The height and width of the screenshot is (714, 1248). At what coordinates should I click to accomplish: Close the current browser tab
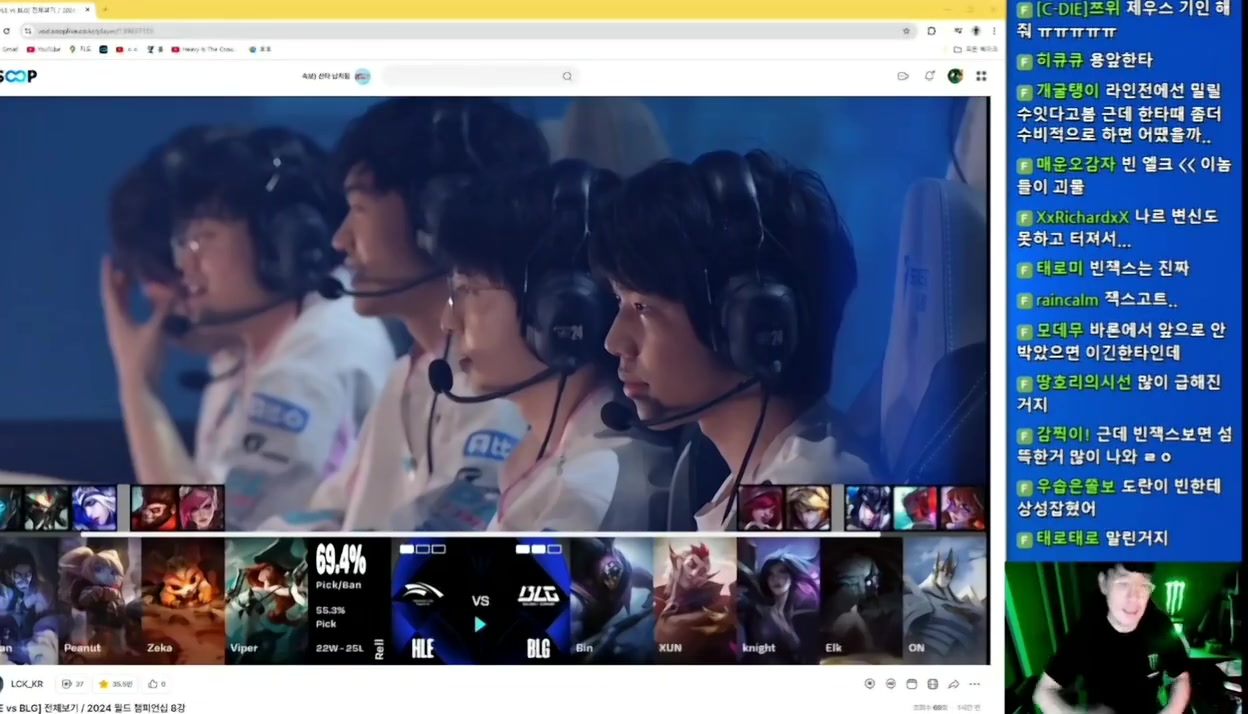[x=88, y=10]
